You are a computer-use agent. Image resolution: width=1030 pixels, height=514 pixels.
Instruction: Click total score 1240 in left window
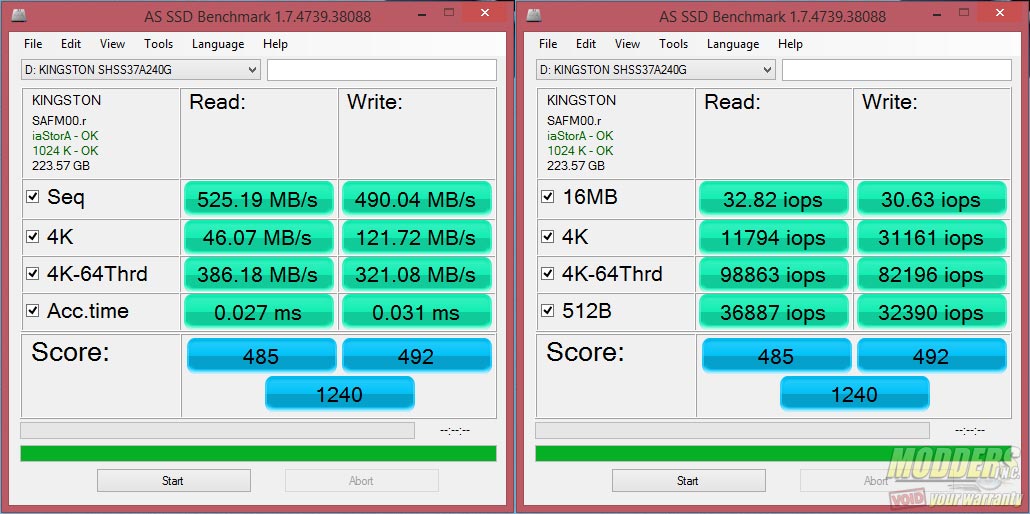tap(340, 394)
